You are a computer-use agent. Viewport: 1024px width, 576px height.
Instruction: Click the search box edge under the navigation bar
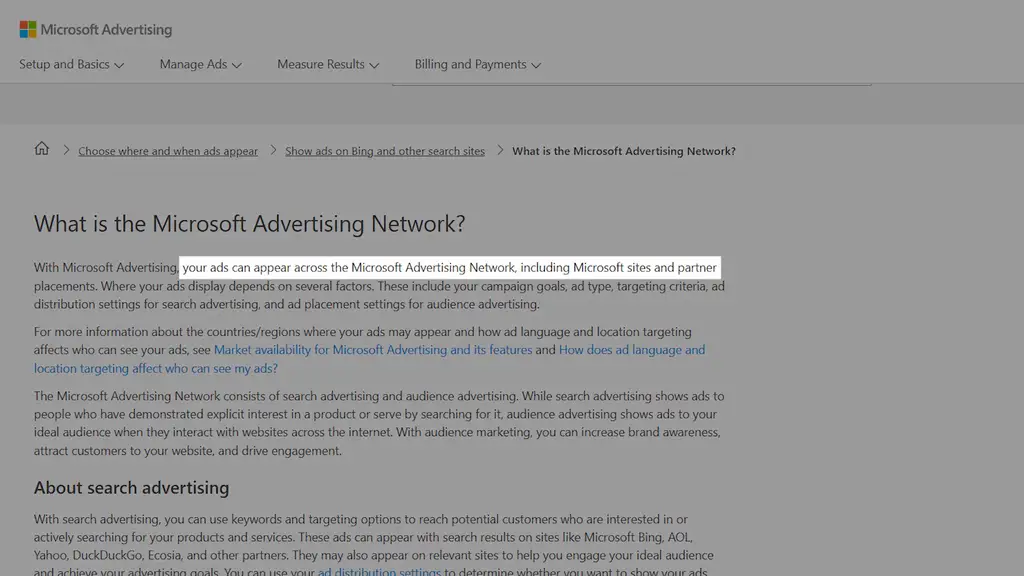(x=632, y=84)
